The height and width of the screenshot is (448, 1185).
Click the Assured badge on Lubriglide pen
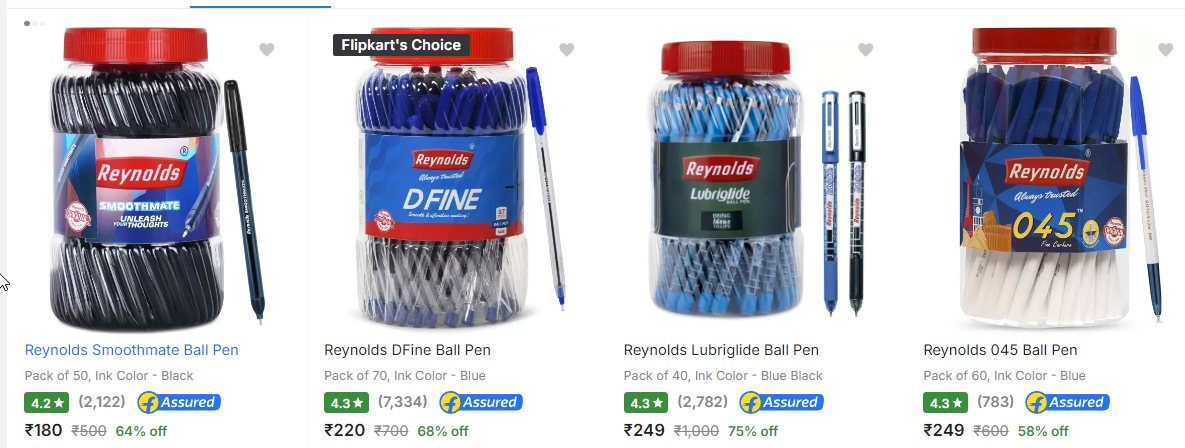pyautogui.click(x=781, y=403)
